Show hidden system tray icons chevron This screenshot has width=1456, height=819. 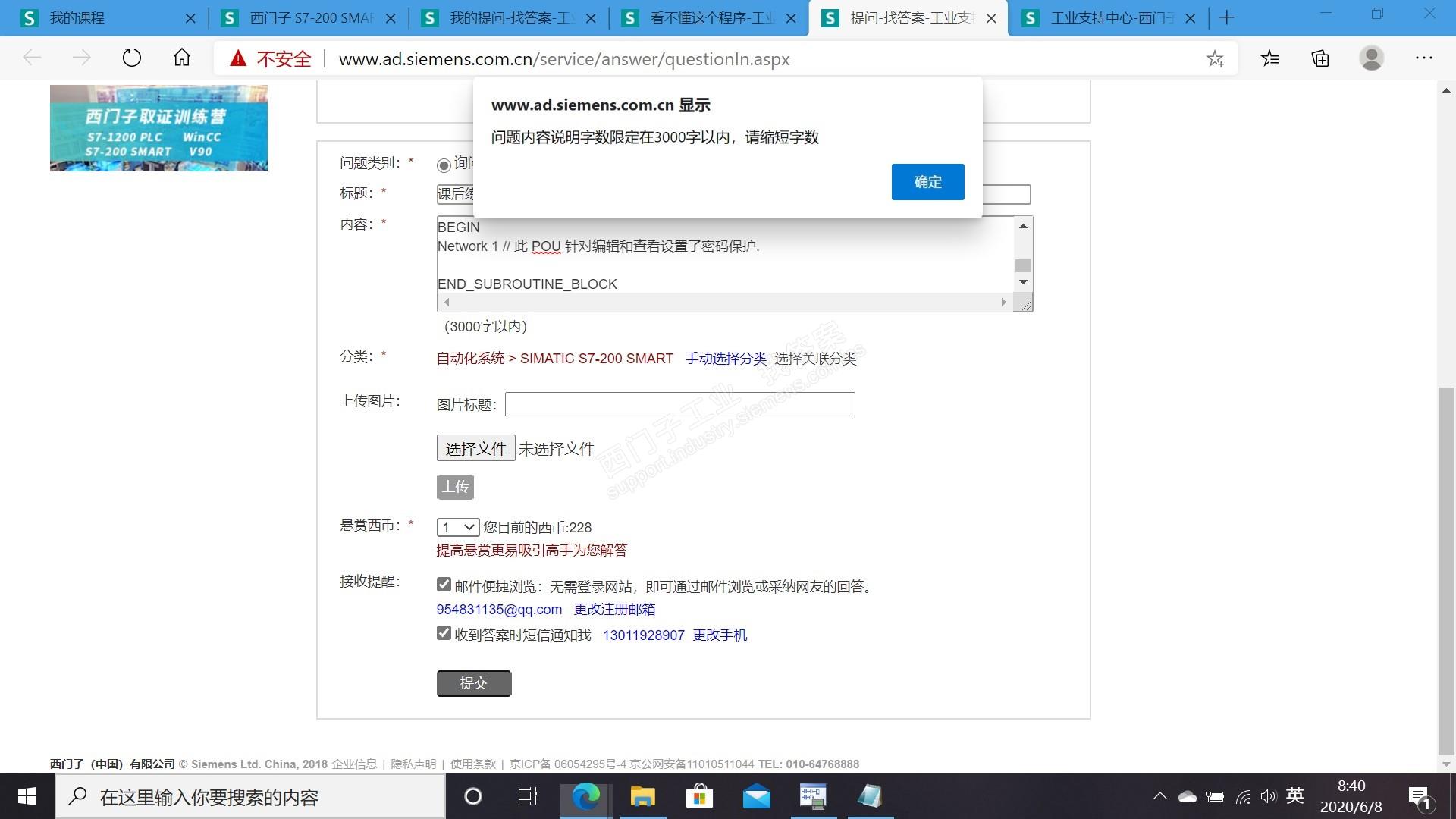coord(1159,797)
